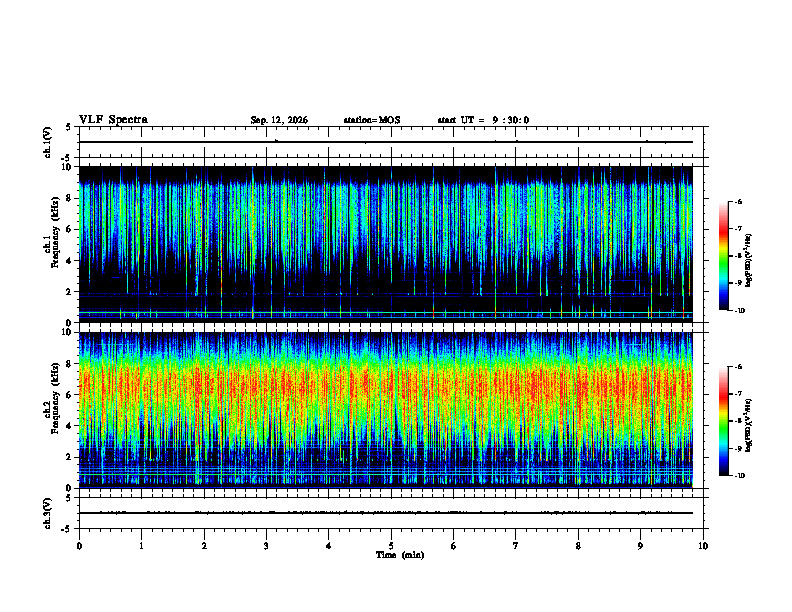Click the upper color scale bar

[x=723, y=256]
